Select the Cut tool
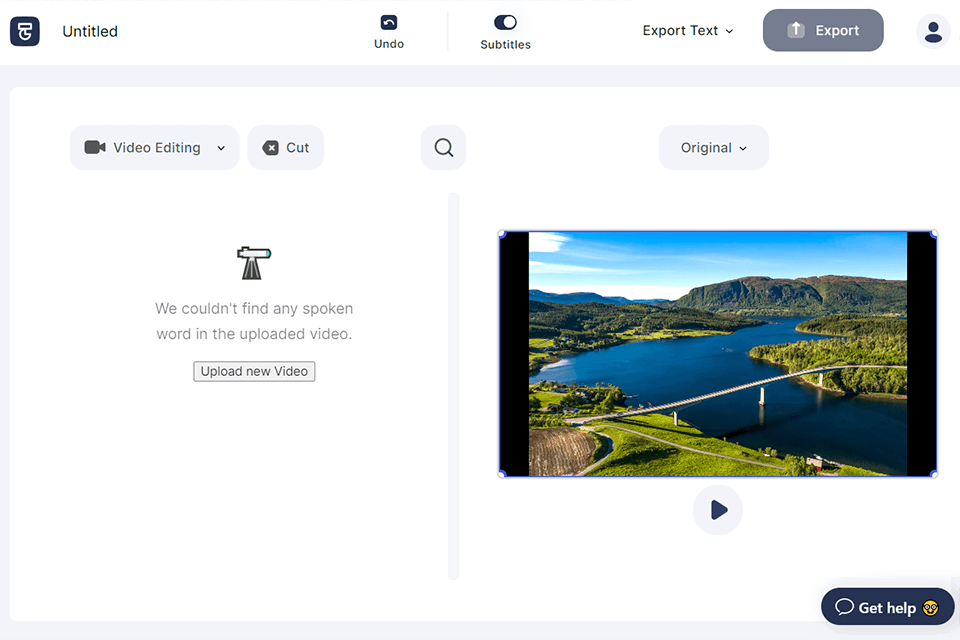The image size is (960, 640). click(286, 148)
